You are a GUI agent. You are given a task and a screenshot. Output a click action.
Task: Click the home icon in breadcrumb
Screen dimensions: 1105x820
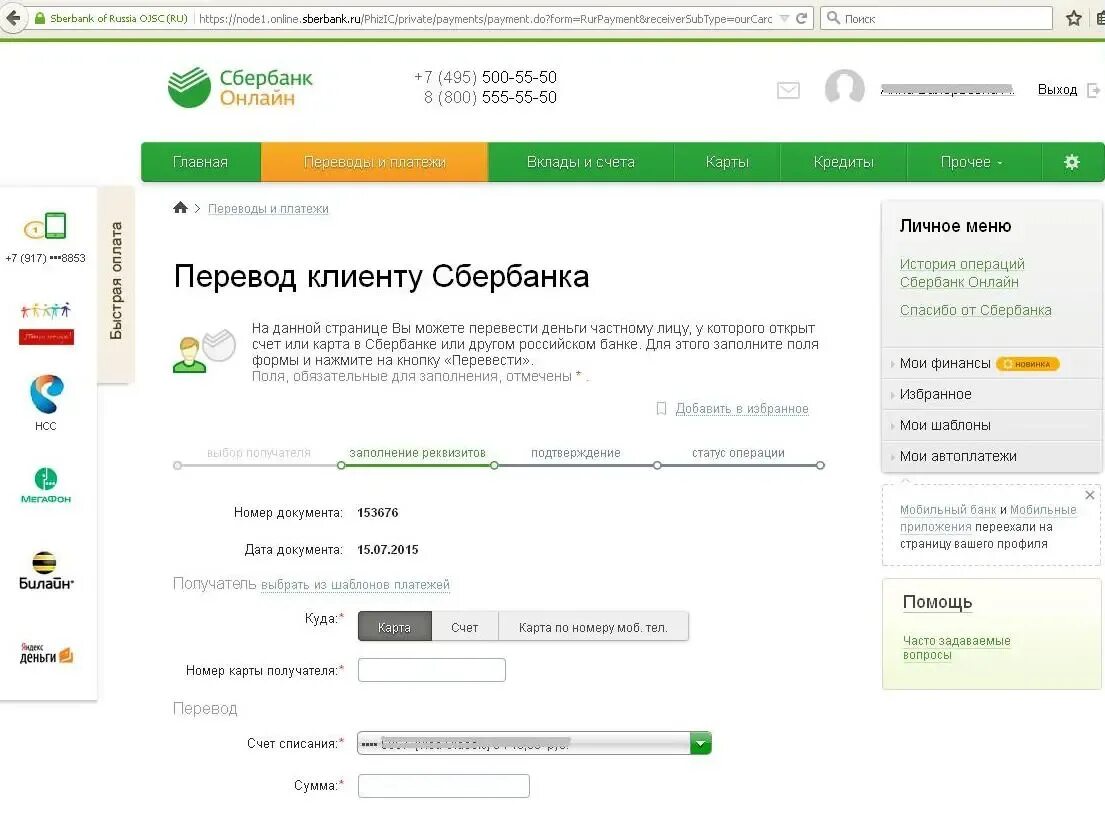[x=180, y=207]
